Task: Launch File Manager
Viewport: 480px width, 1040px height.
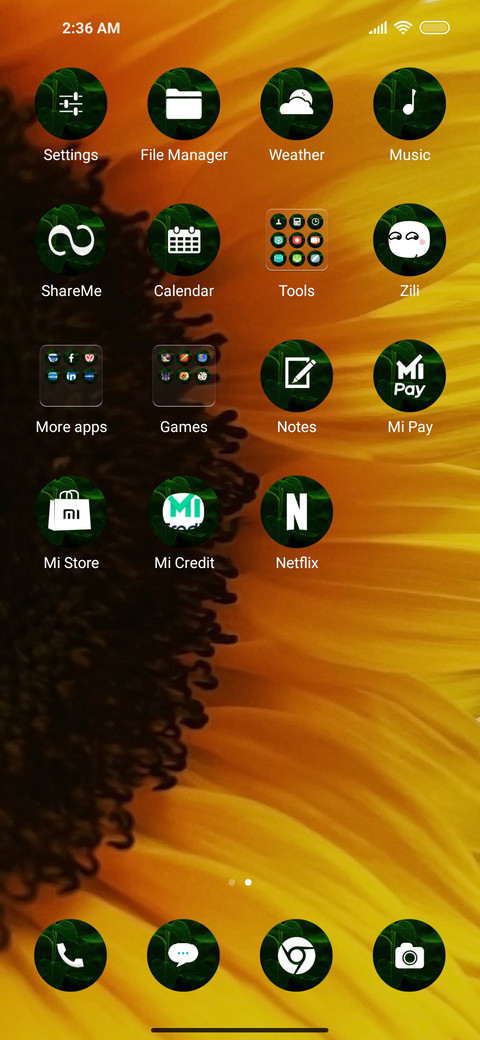Action: 184,103
